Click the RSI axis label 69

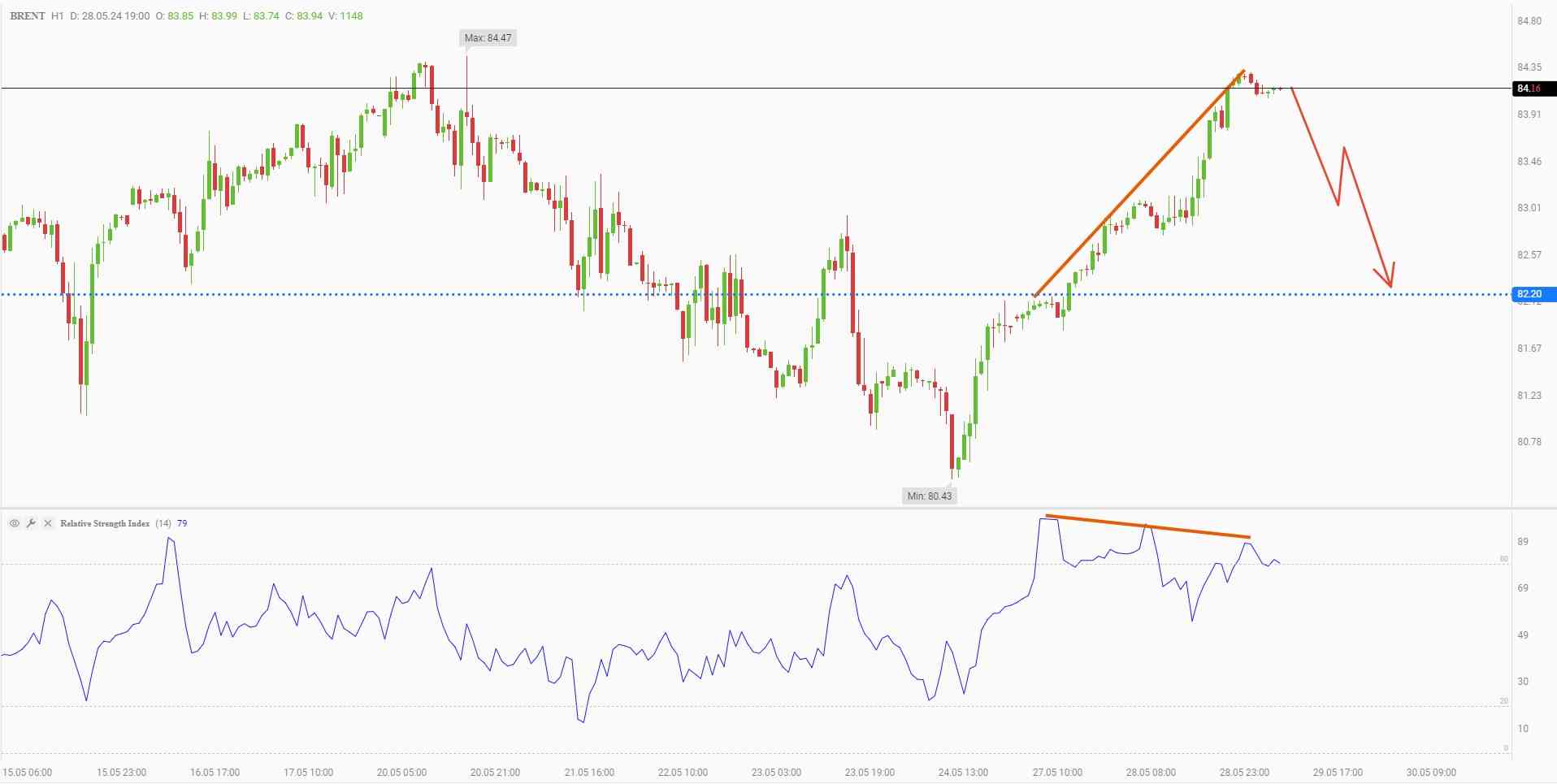(x=1523, y=588)
